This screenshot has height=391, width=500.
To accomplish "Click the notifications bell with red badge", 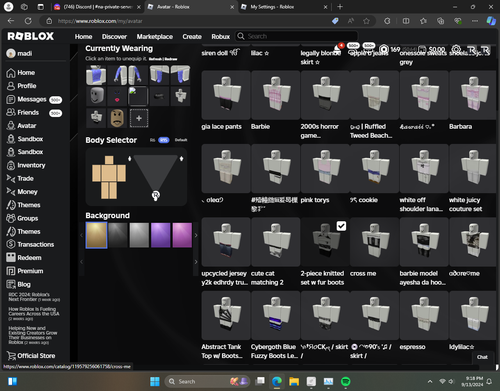I will point(338,48).
